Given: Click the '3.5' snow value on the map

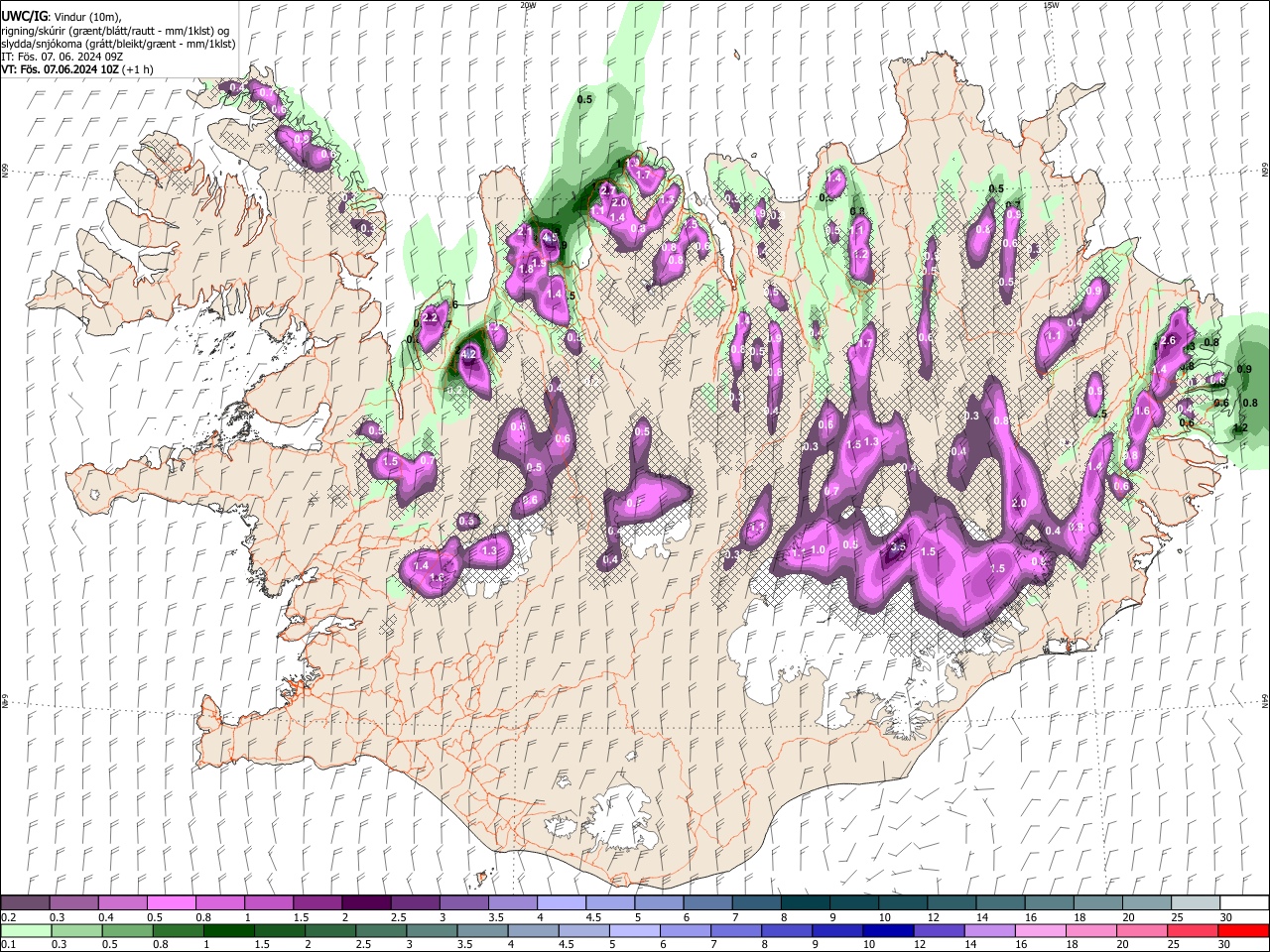Looking at the screenshot, I should point(899,546).
